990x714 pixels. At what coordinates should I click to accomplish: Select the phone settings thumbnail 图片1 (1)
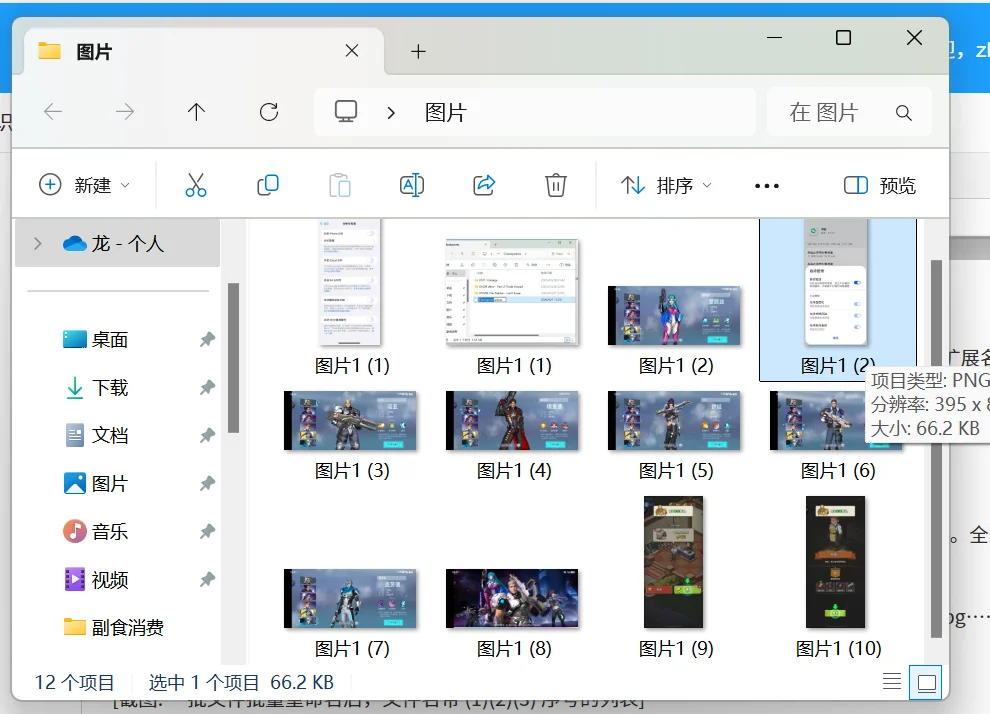(x=350, y=282)
